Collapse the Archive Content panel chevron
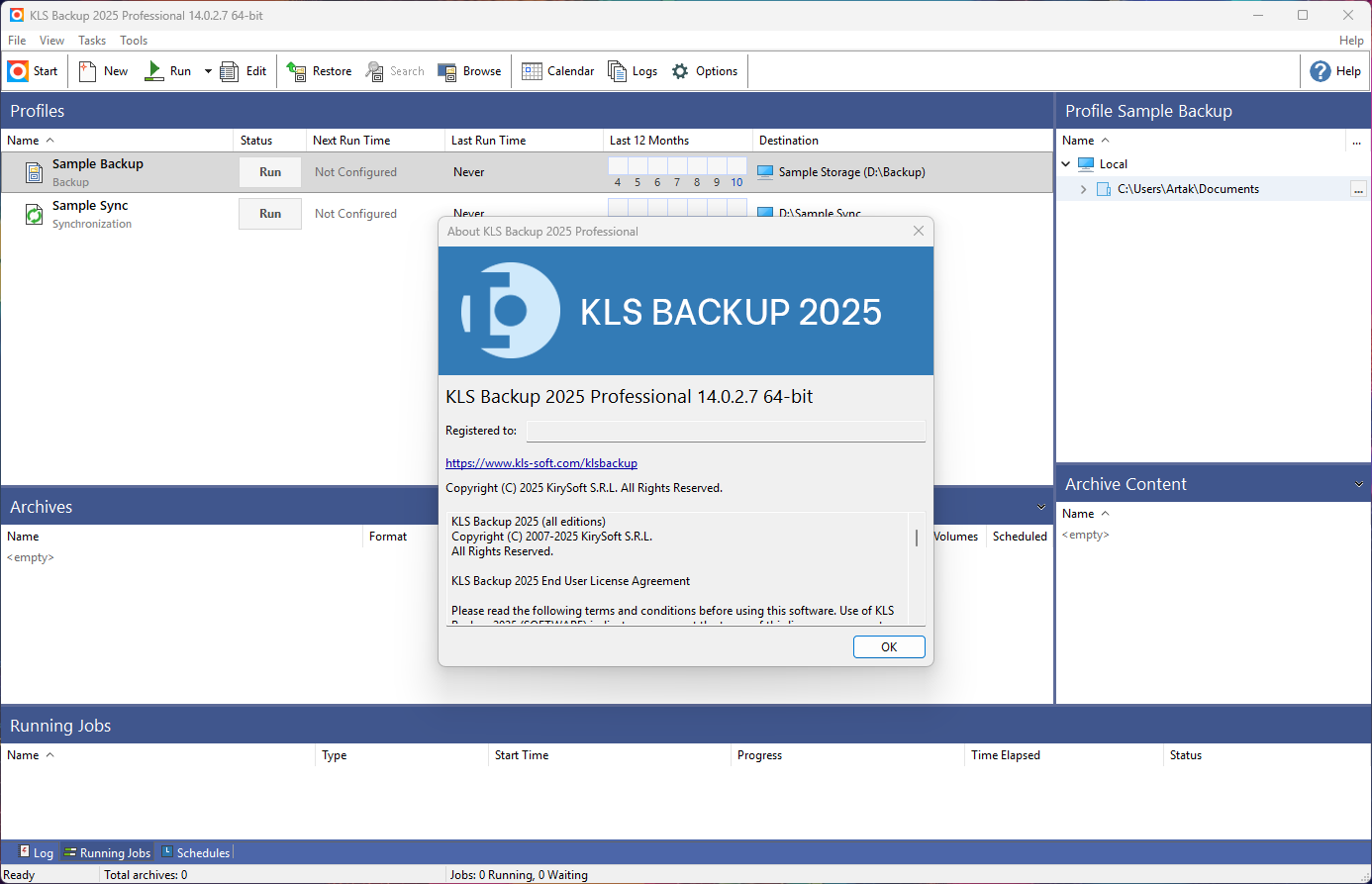 (1359, 485)
